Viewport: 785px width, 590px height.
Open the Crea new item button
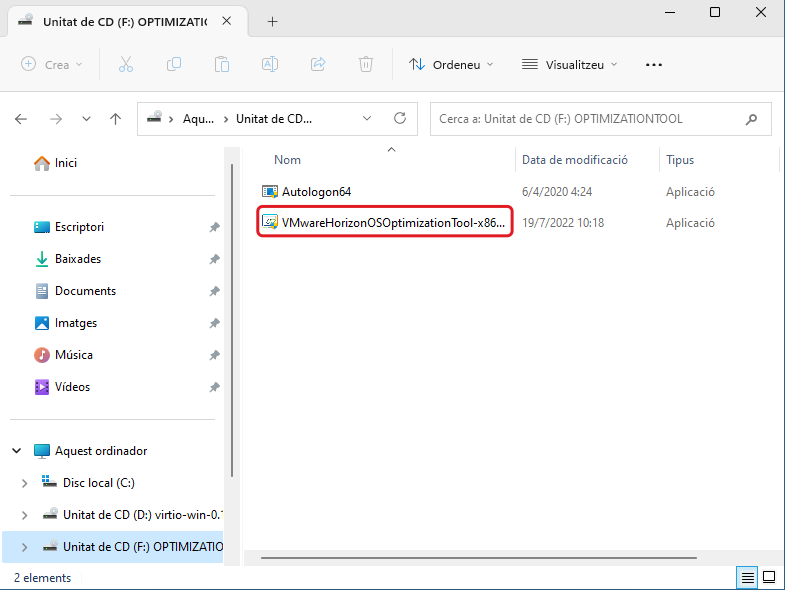coord(53,64)
